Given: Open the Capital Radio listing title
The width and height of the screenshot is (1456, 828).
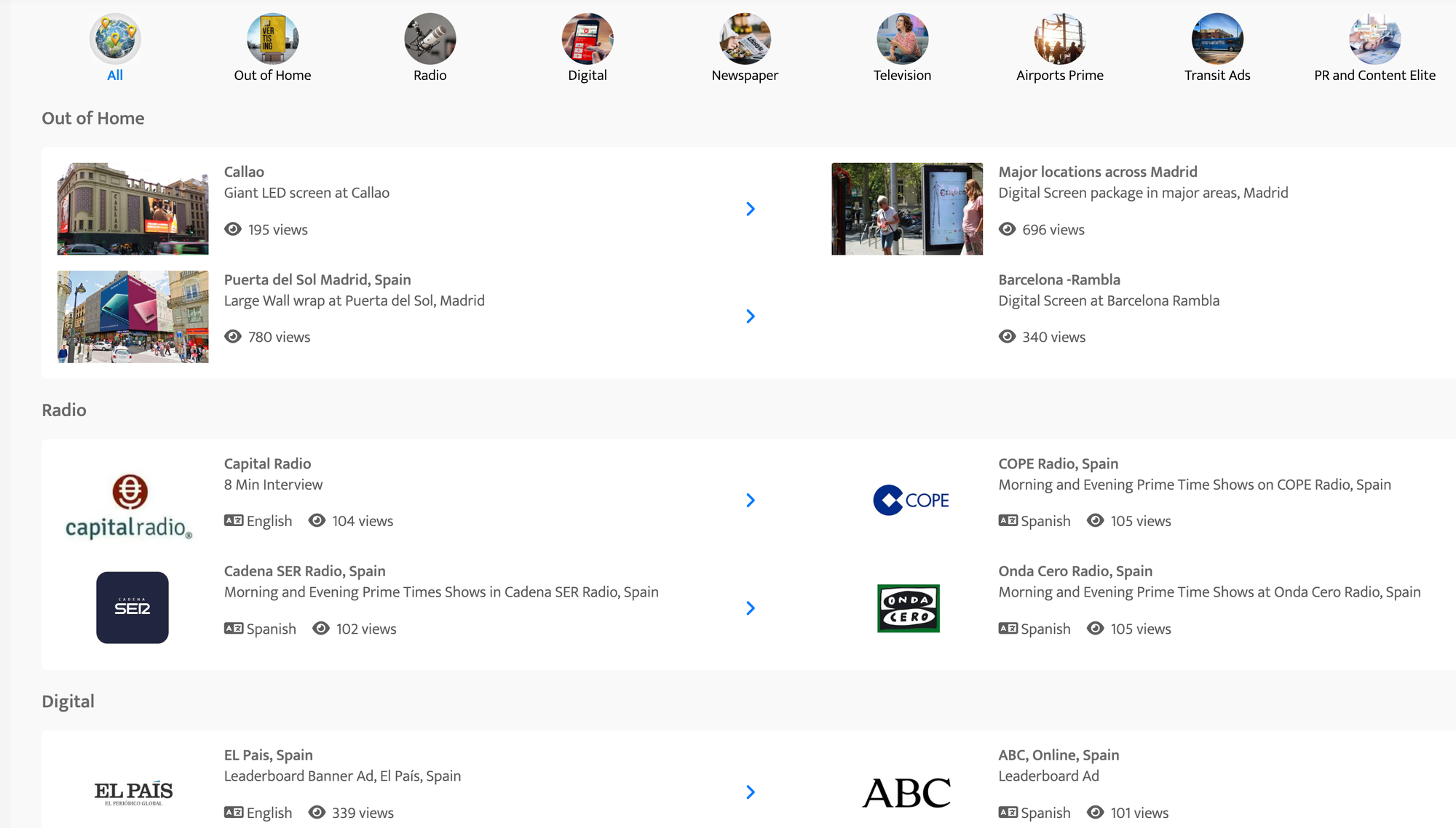Looking at the screenshot, I should point(267,463).
